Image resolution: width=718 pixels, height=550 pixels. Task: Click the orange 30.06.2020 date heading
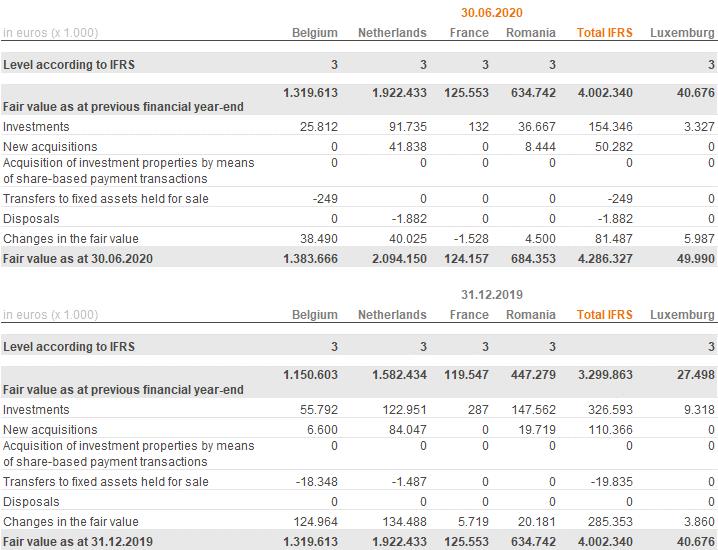tap(491, 13)
